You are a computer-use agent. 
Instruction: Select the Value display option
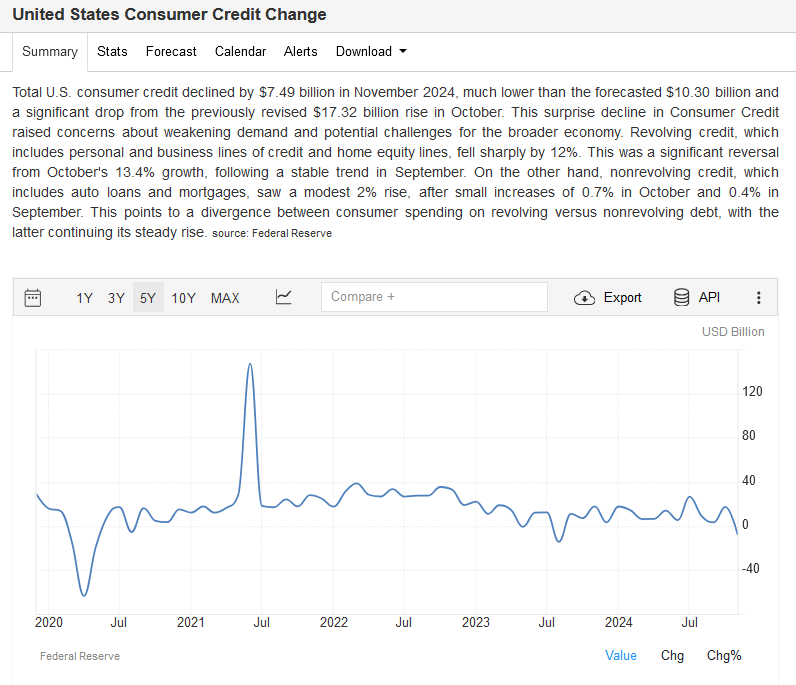(621, 655)
